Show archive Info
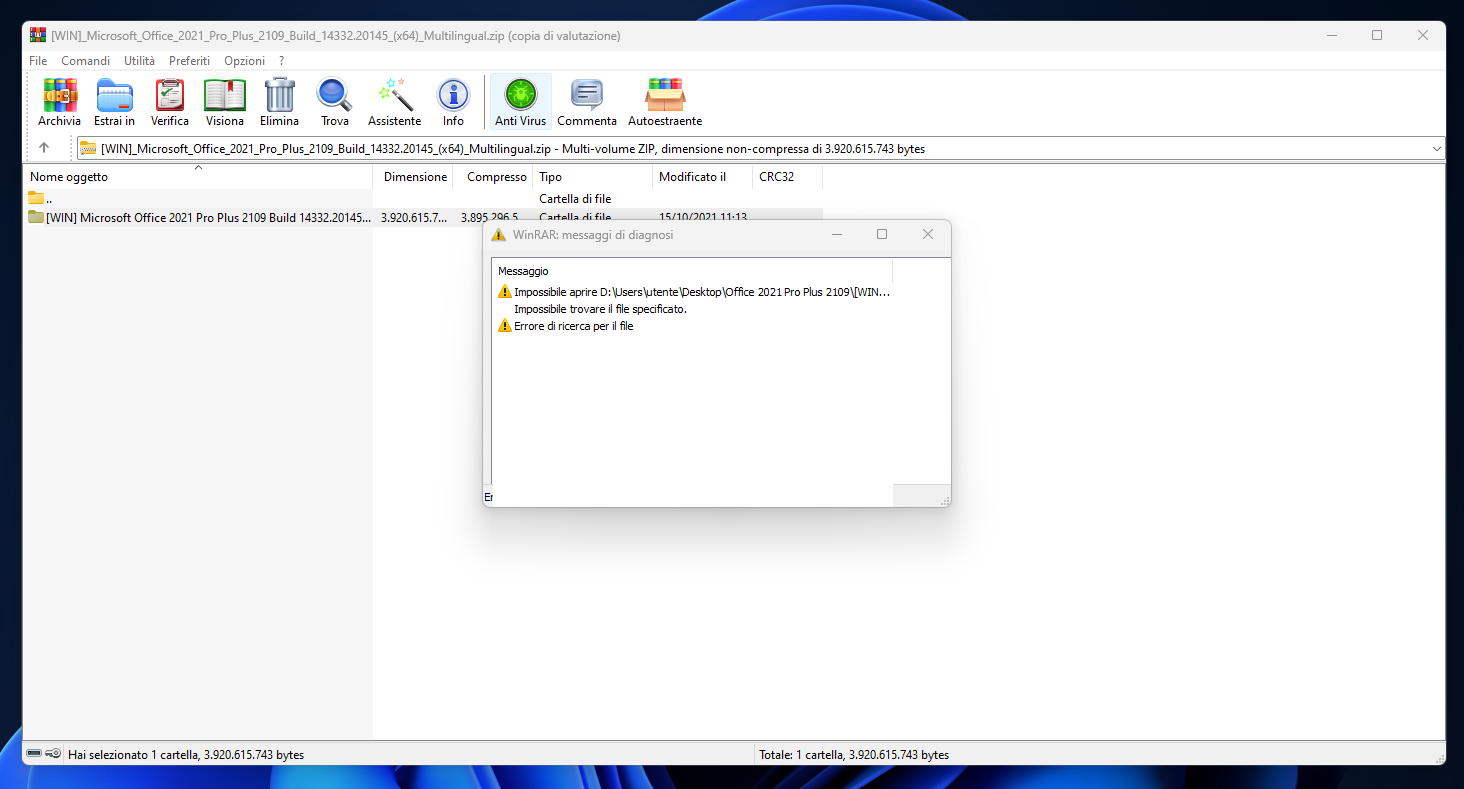This screenshot has height=789, width=1464. click(x=453, y=102)
